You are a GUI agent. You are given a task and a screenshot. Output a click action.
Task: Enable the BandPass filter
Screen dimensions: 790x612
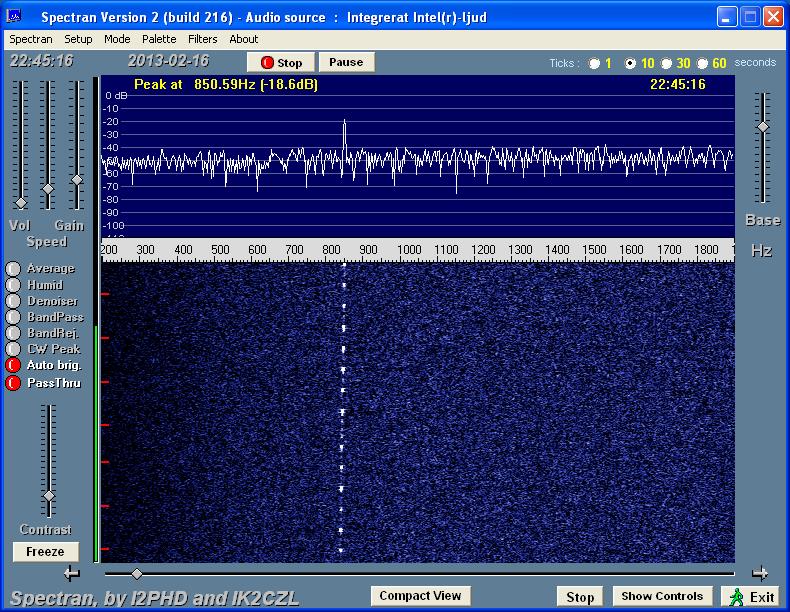13,317
